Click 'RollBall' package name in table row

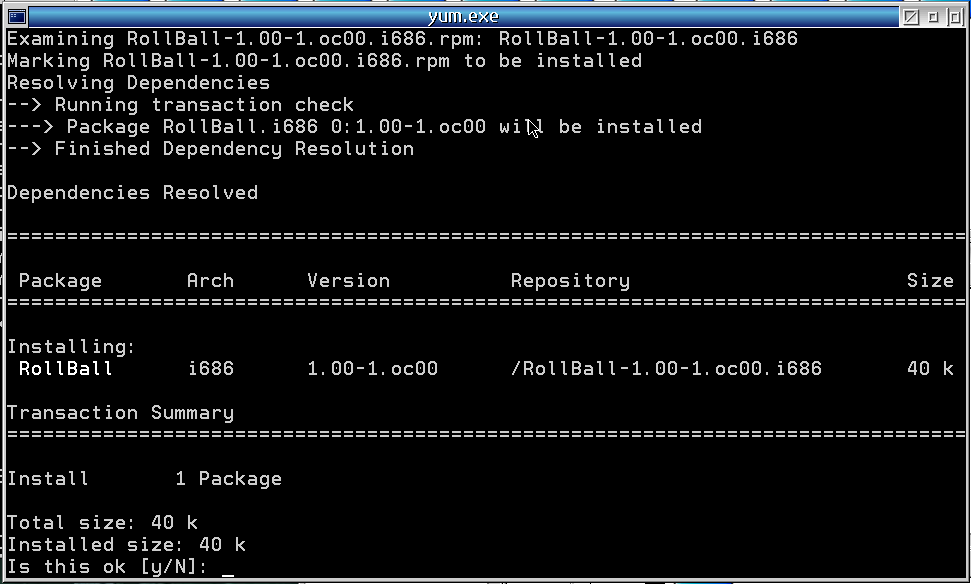coord(66,368)
